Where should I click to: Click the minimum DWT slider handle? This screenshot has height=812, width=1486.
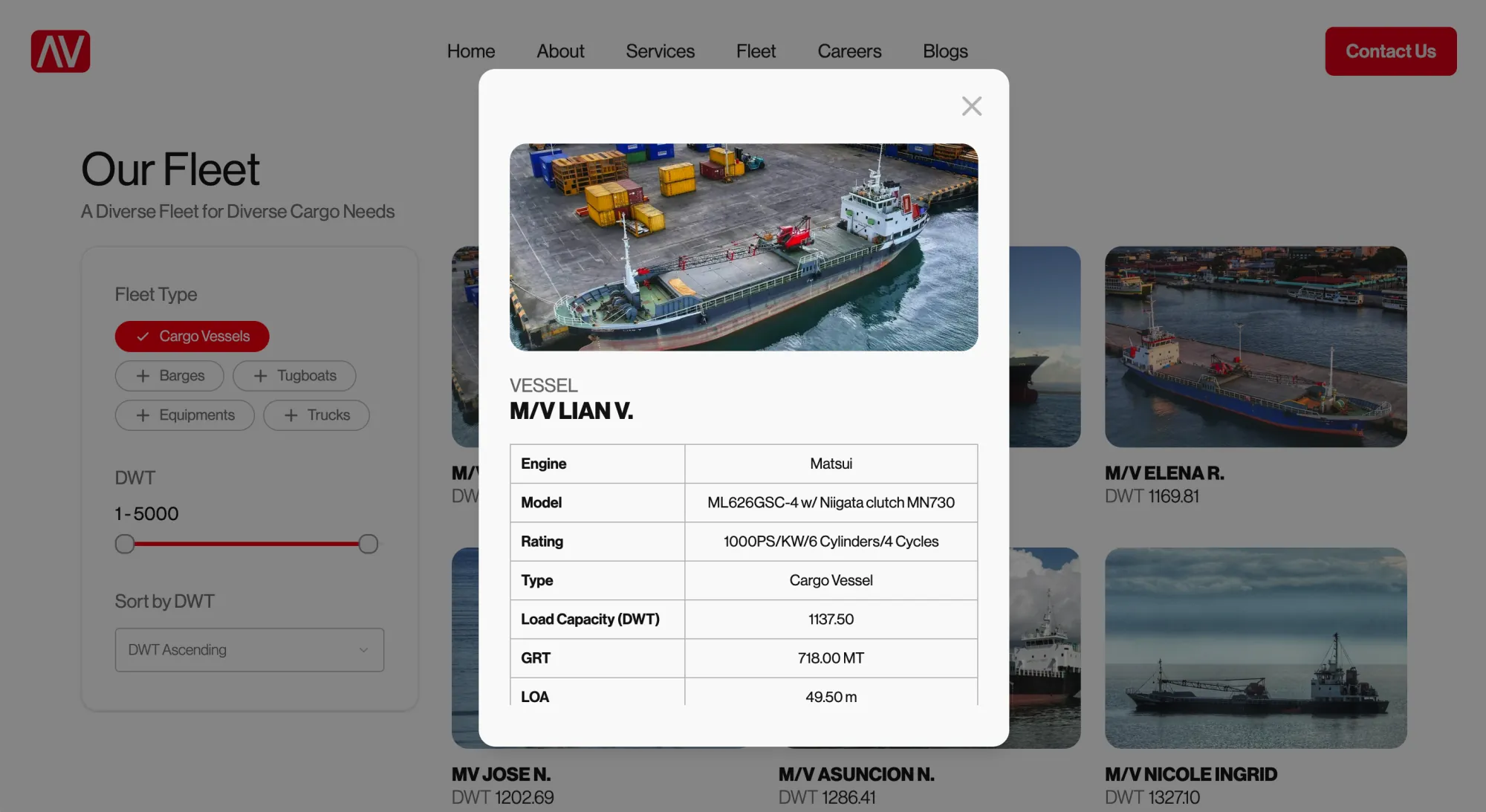click(x=125, y=544)
